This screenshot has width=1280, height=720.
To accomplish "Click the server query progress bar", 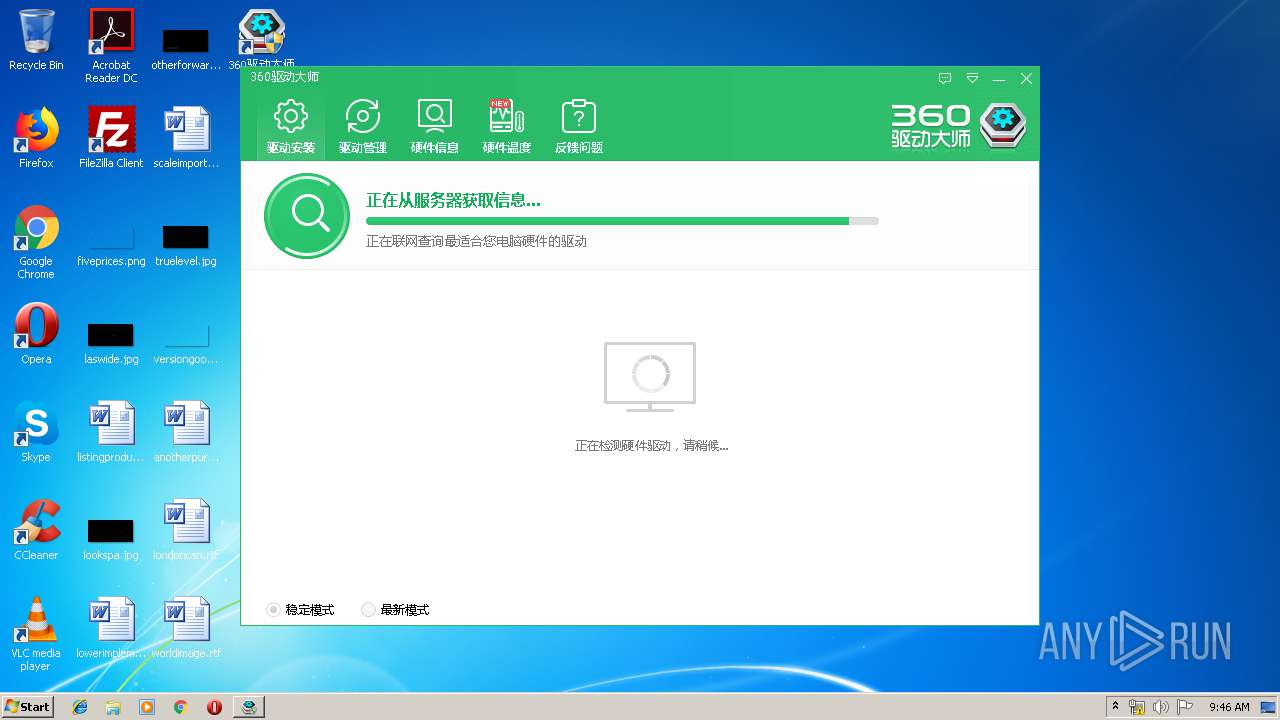I will pos(622,221).
